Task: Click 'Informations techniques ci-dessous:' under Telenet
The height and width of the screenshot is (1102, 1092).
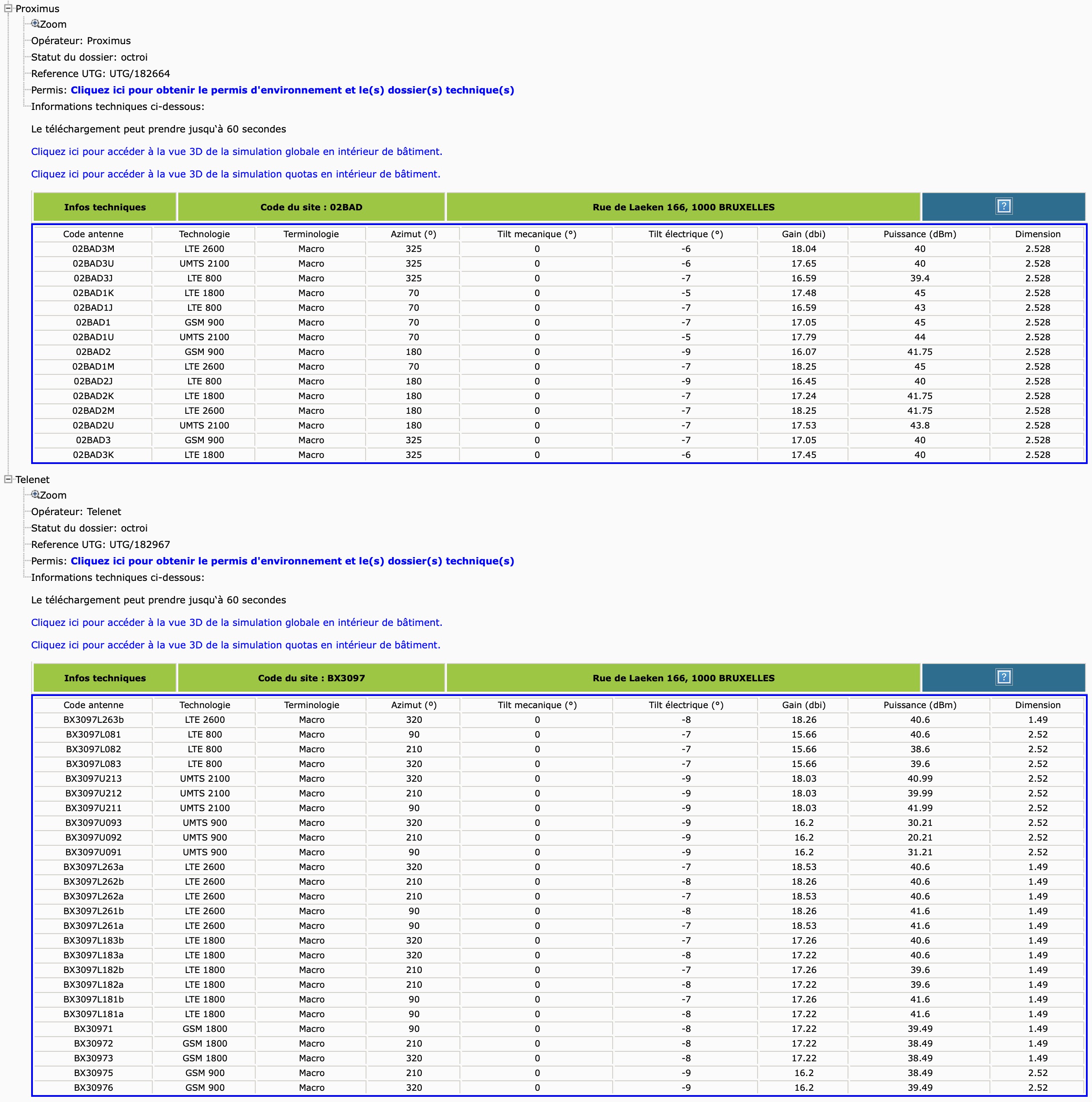Action: [118, 577]
